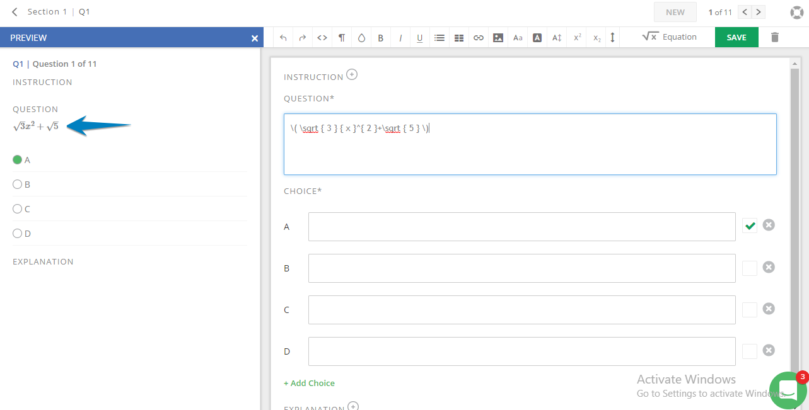Screen dimensions: 809x410
Task: Apply italic formatting from toolbar
Action: (x=400, y=38)
